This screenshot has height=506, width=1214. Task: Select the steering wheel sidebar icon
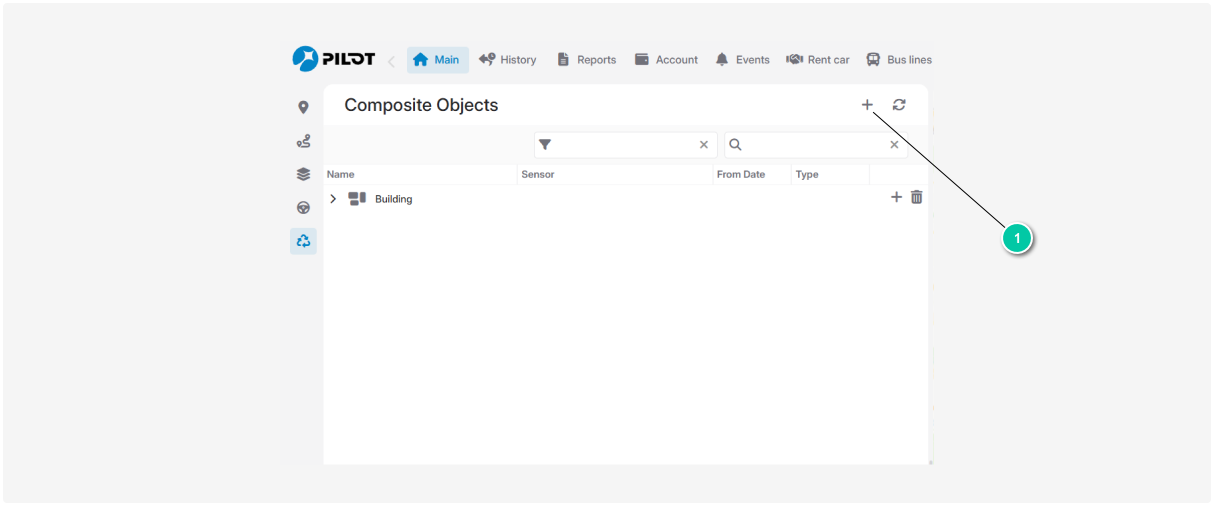pos(303,208)
